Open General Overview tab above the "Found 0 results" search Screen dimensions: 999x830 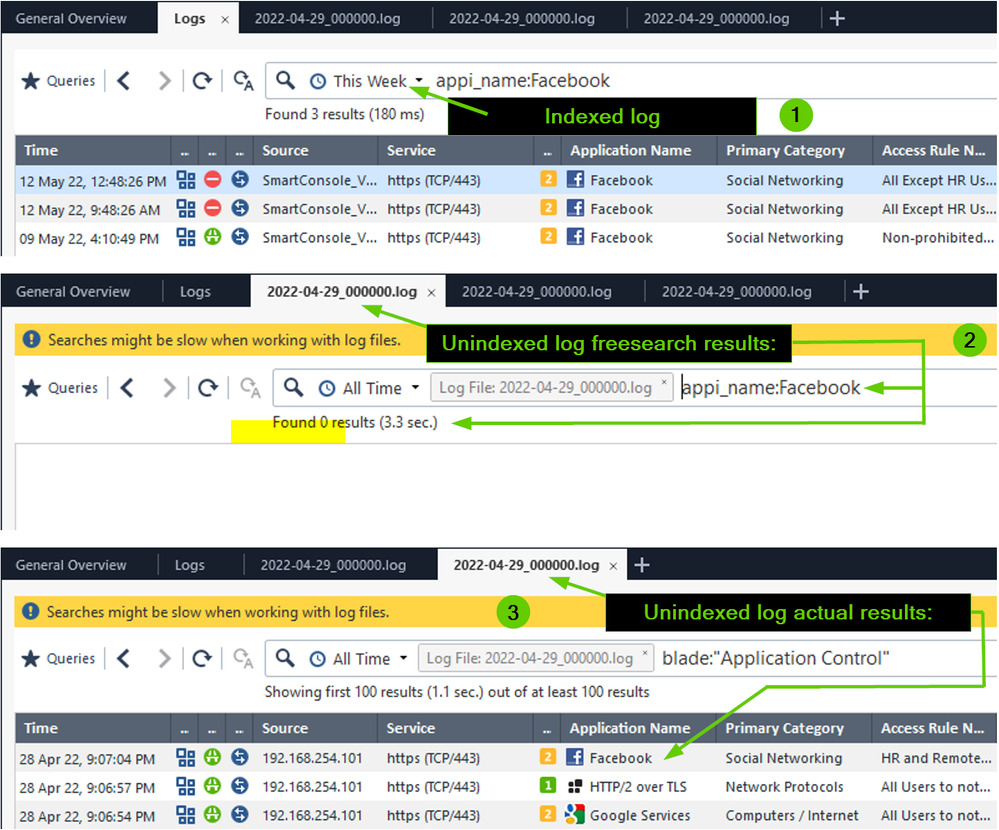(73, 292)
